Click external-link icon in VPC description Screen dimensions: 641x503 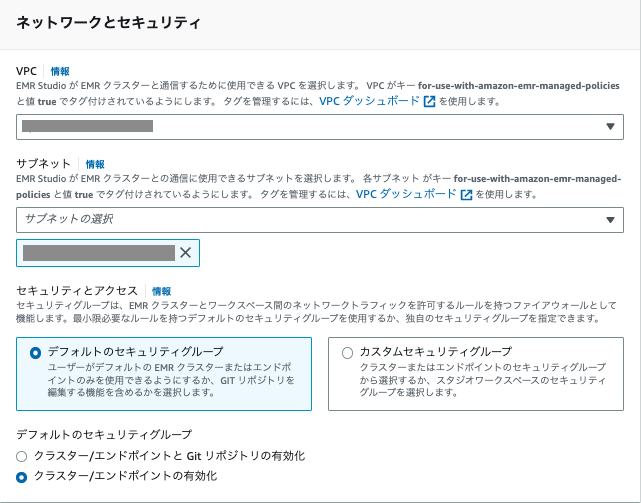pos(429,101)
